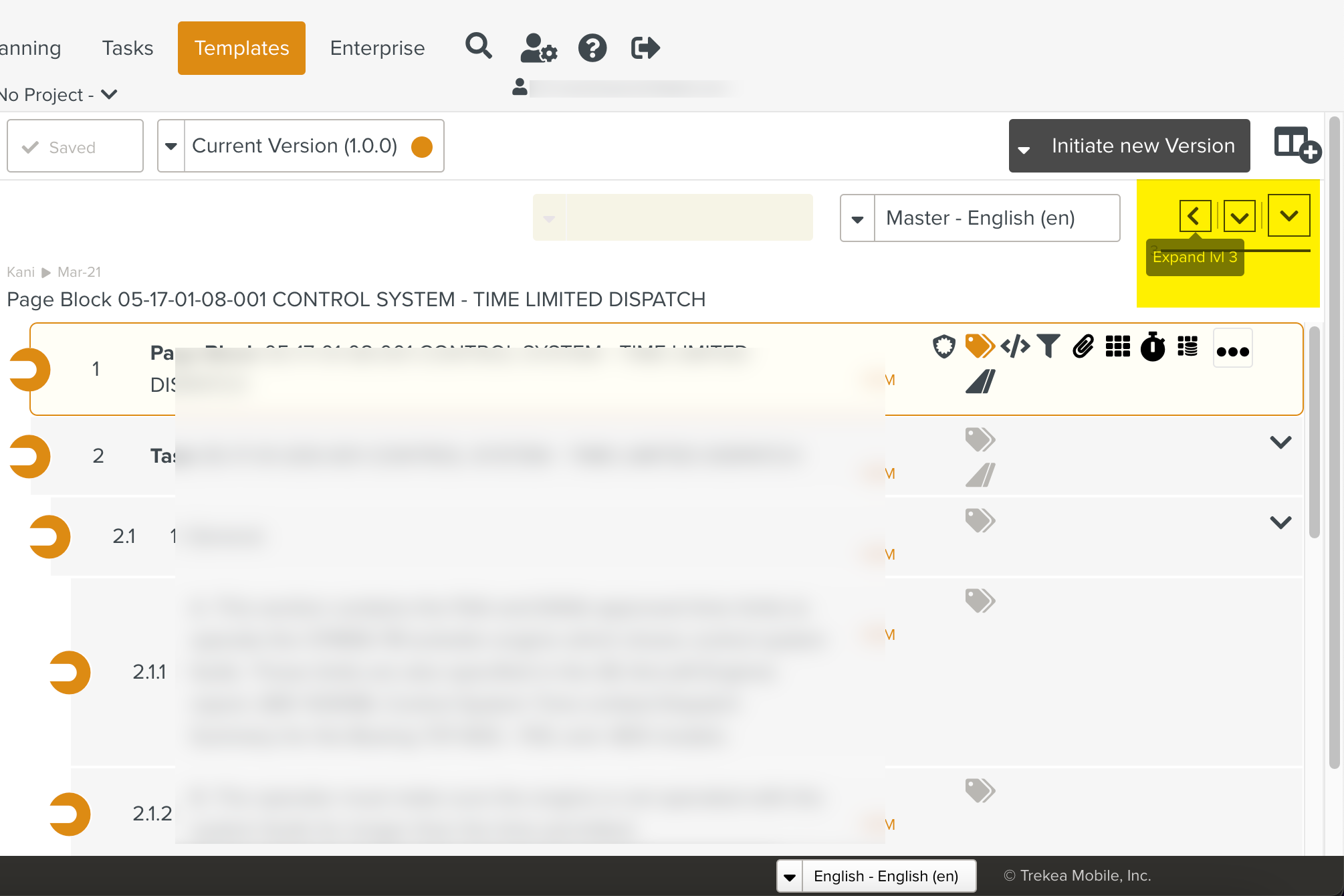This screenshot has width=1344, height=896.
Task: Click the shield certification icon in row 1
Action: click(x=943, y=346)
